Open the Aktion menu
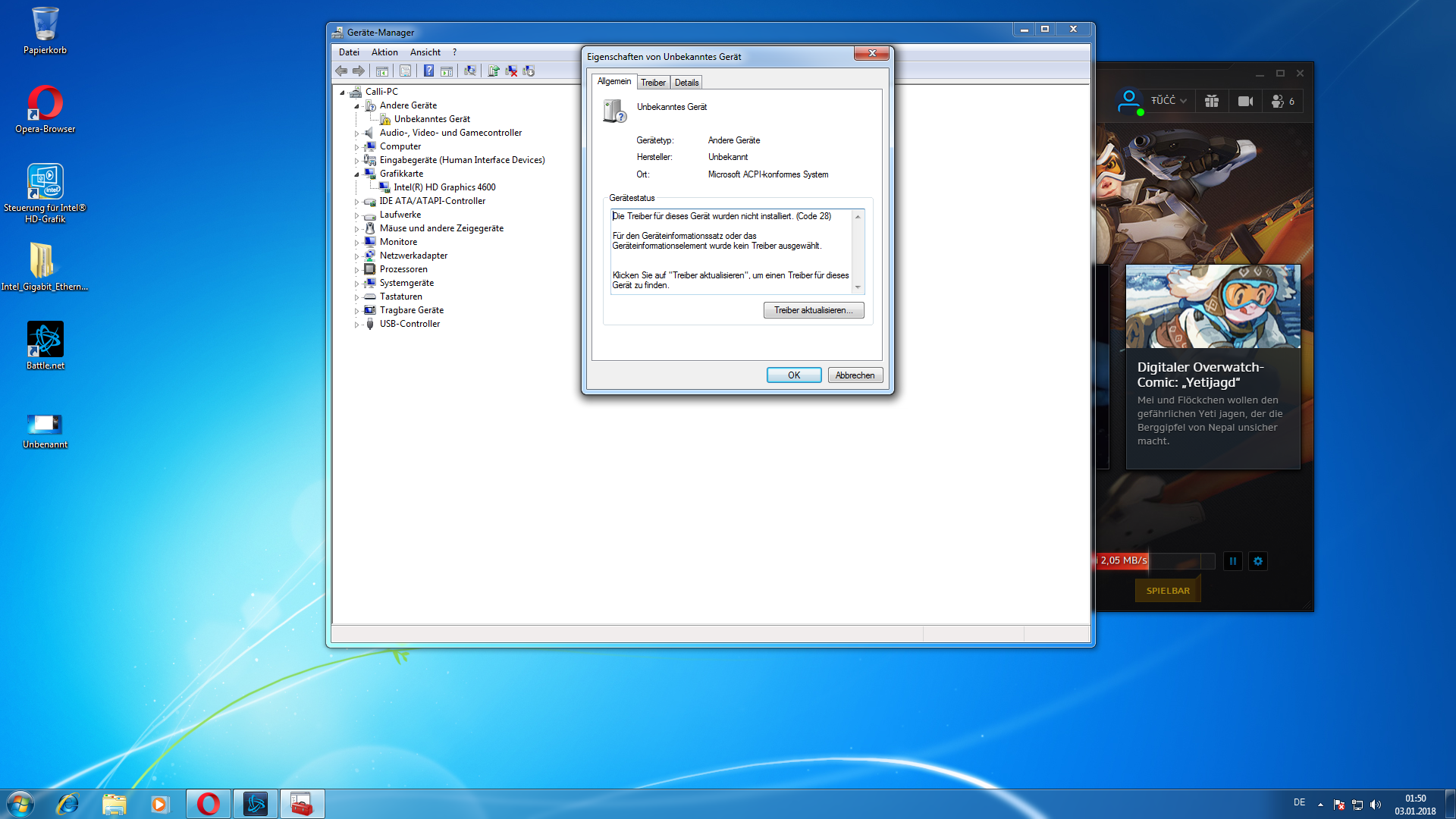 pos(384,52)
